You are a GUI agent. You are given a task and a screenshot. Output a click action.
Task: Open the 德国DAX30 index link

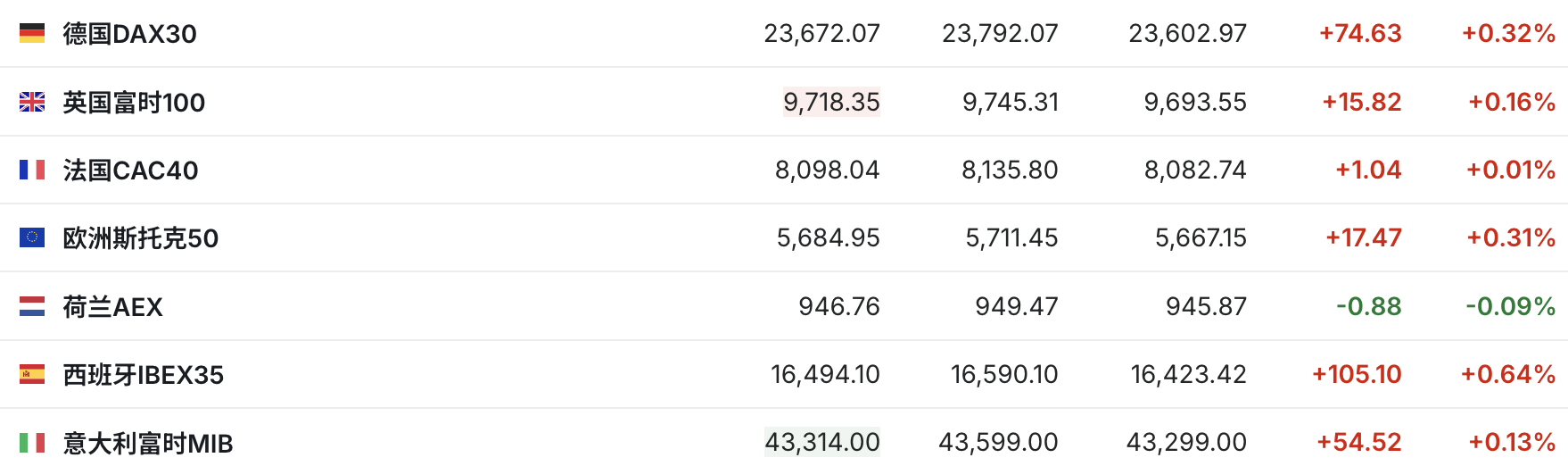pyautogui.click(x=129, y=34)
